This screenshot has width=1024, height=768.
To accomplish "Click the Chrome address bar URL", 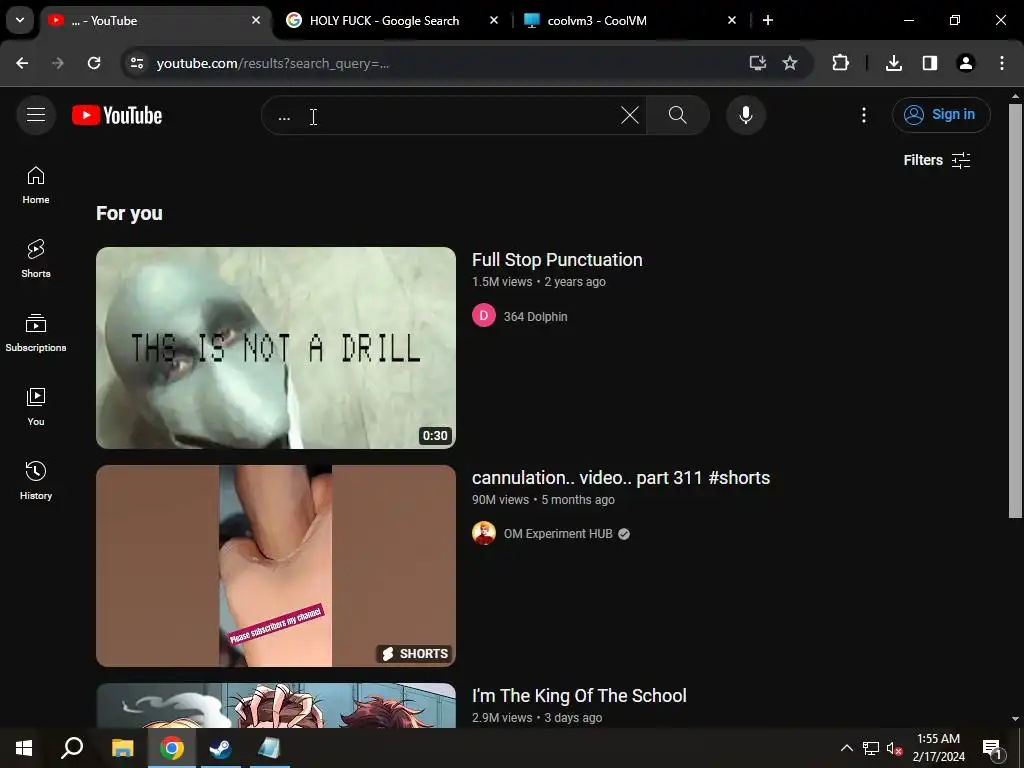I will (272, 63).
